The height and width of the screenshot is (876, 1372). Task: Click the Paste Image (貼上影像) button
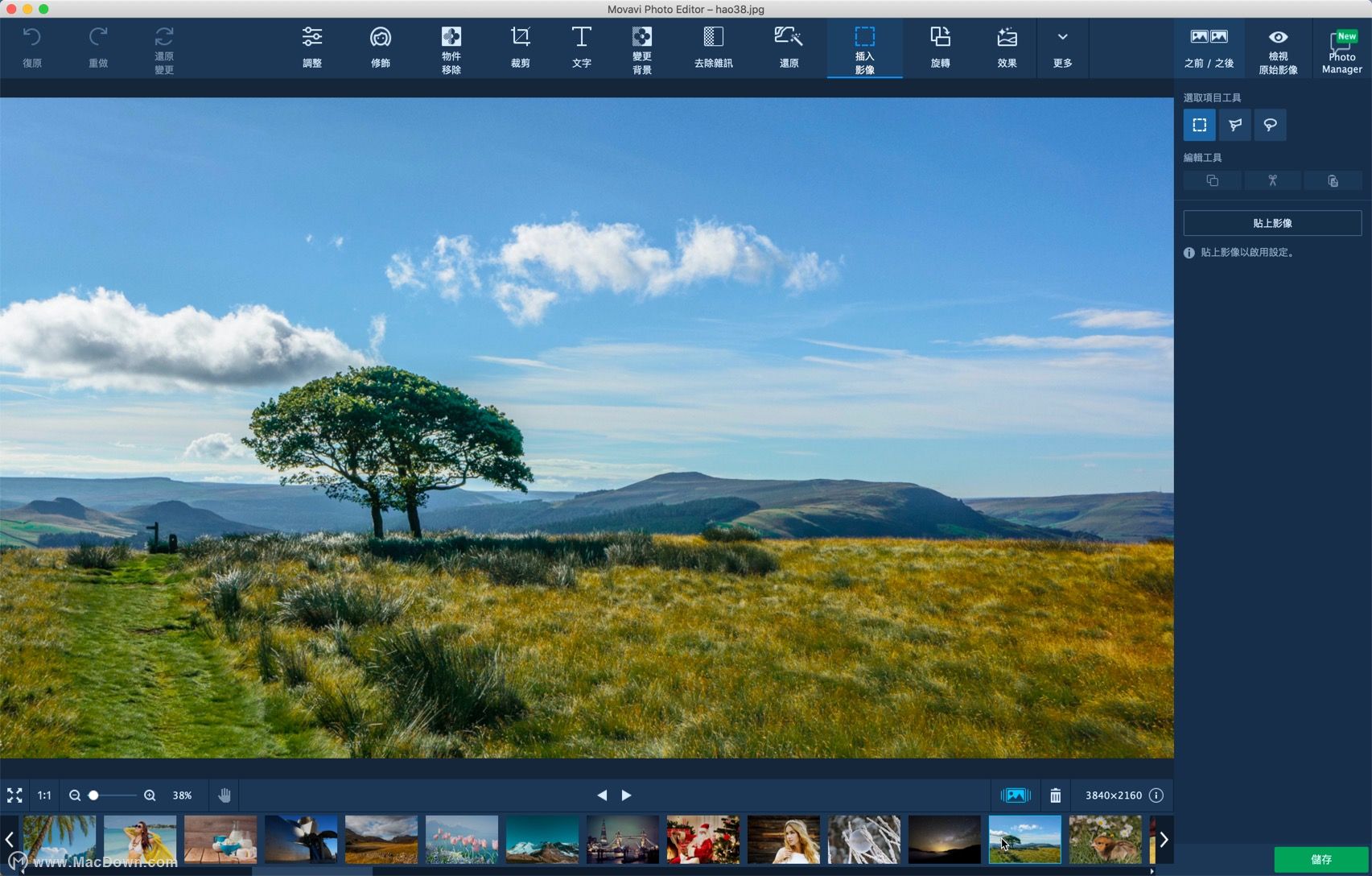coord(1272,223)
